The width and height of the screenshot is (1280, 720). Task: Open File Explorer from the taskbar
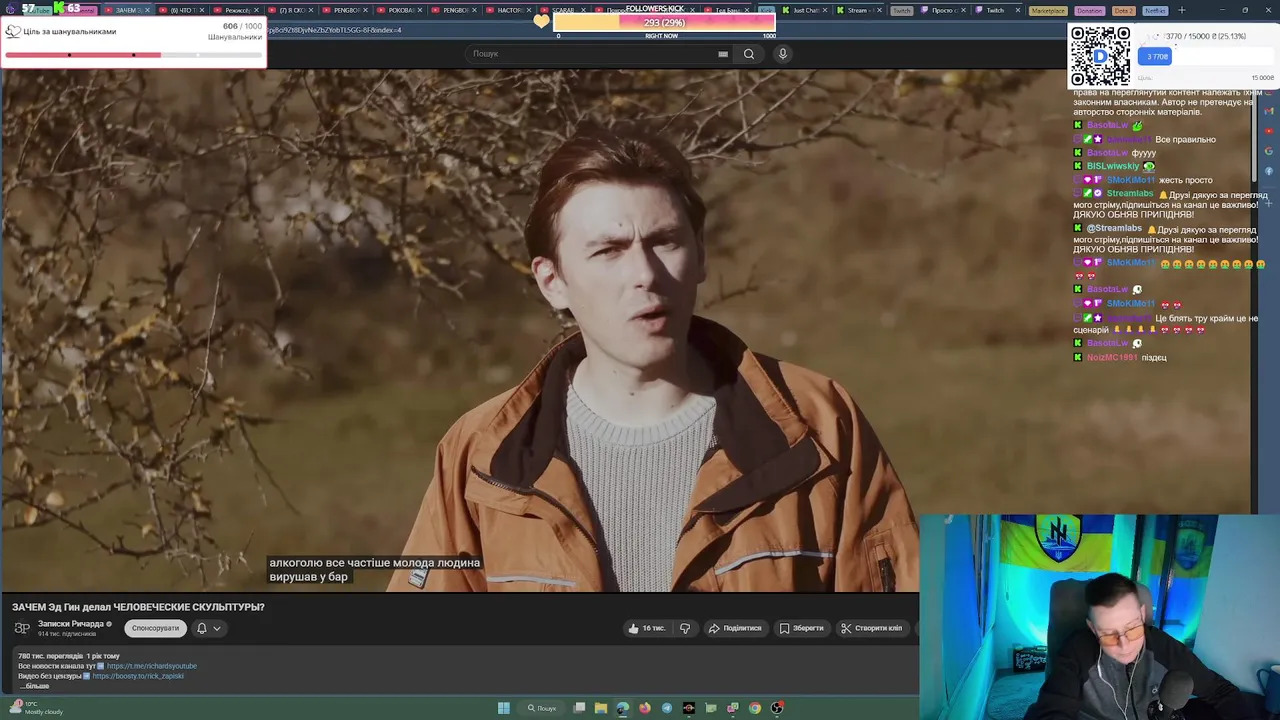601,708
